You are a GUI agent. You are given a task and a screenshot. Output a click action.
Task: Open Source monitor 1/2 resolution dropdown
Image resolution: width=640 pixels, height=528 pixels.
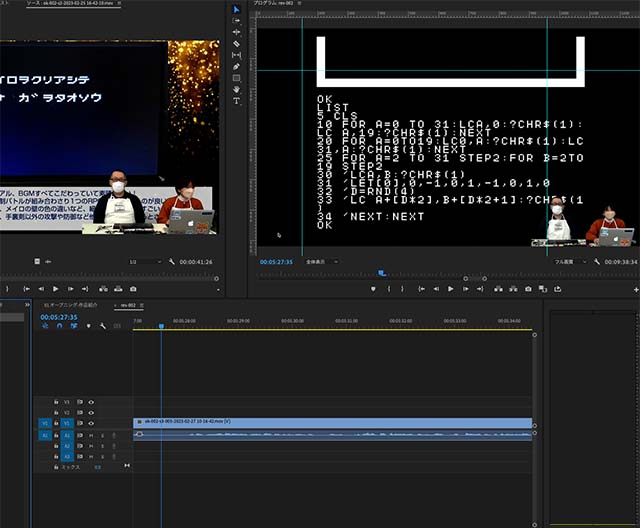(137, 262)
